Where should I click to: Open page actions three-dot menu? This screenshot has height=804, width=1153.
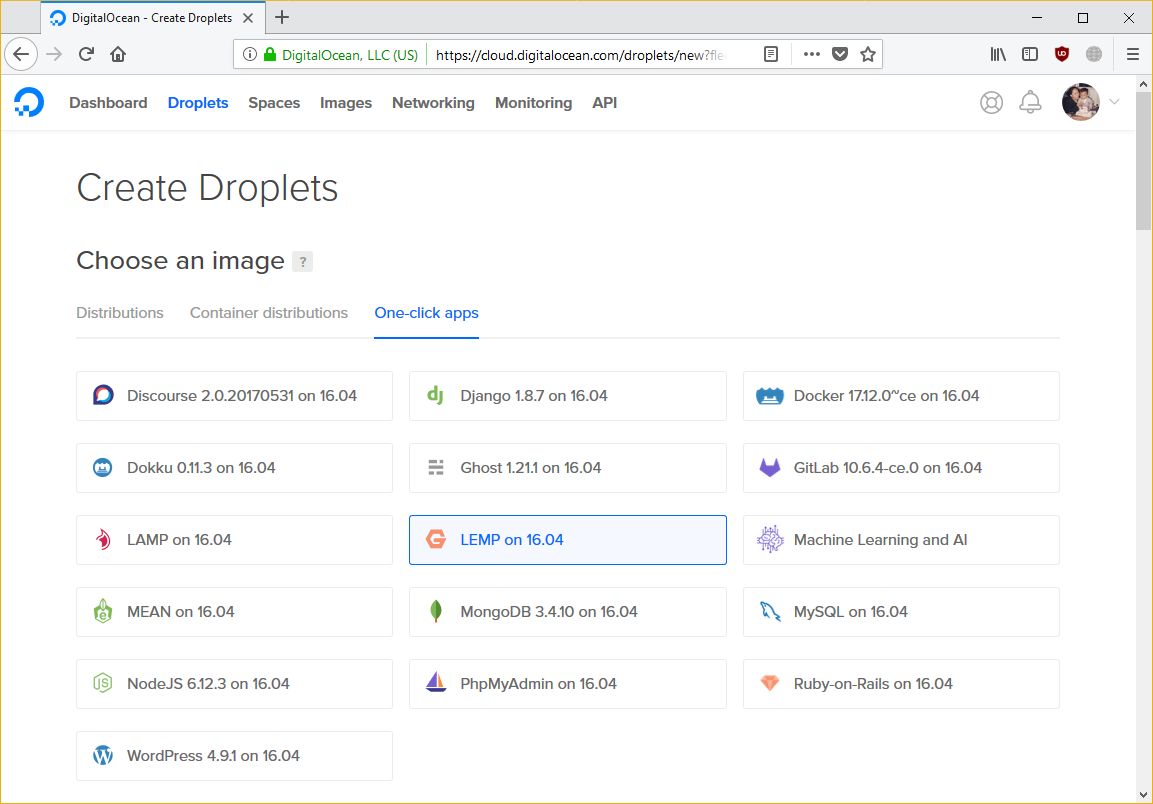(x=812, y=54)
